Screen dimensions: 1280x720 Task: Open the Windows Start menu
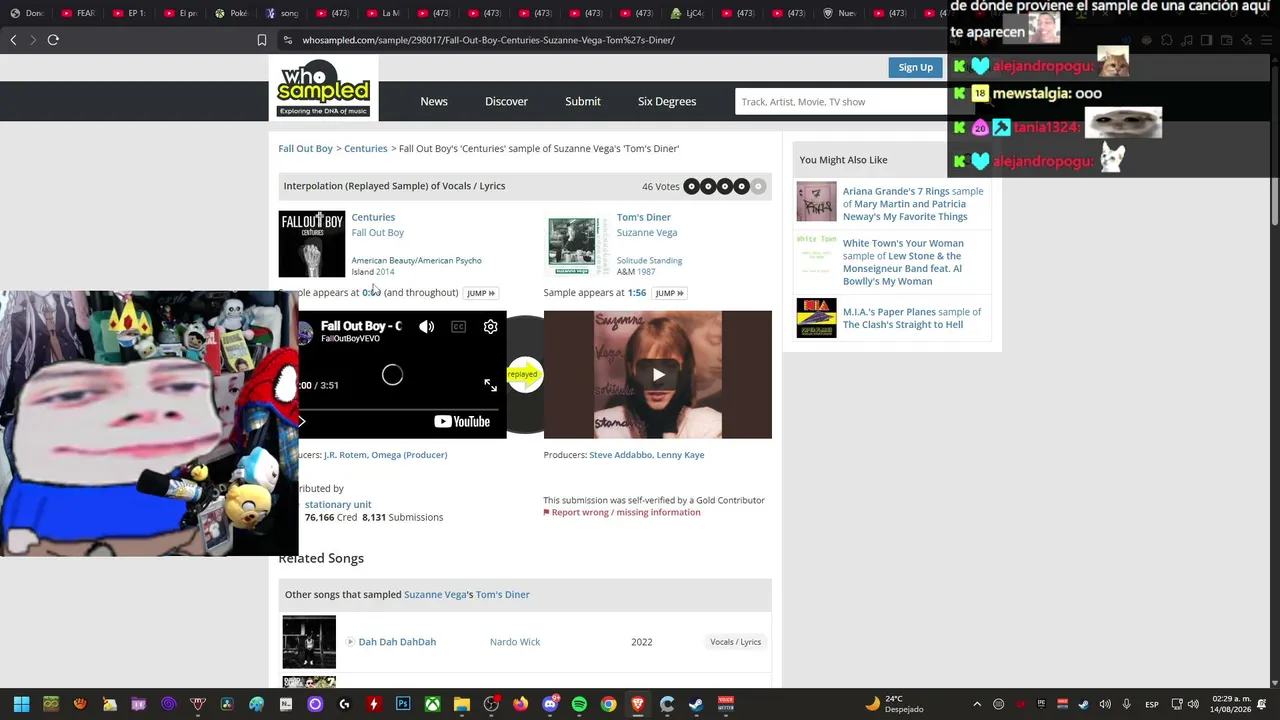(21, 704)
